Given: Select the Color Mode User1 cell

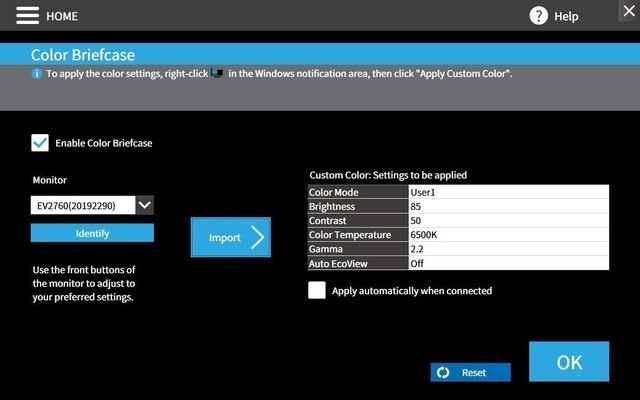Looking at the screenshot, I should 507,192.
